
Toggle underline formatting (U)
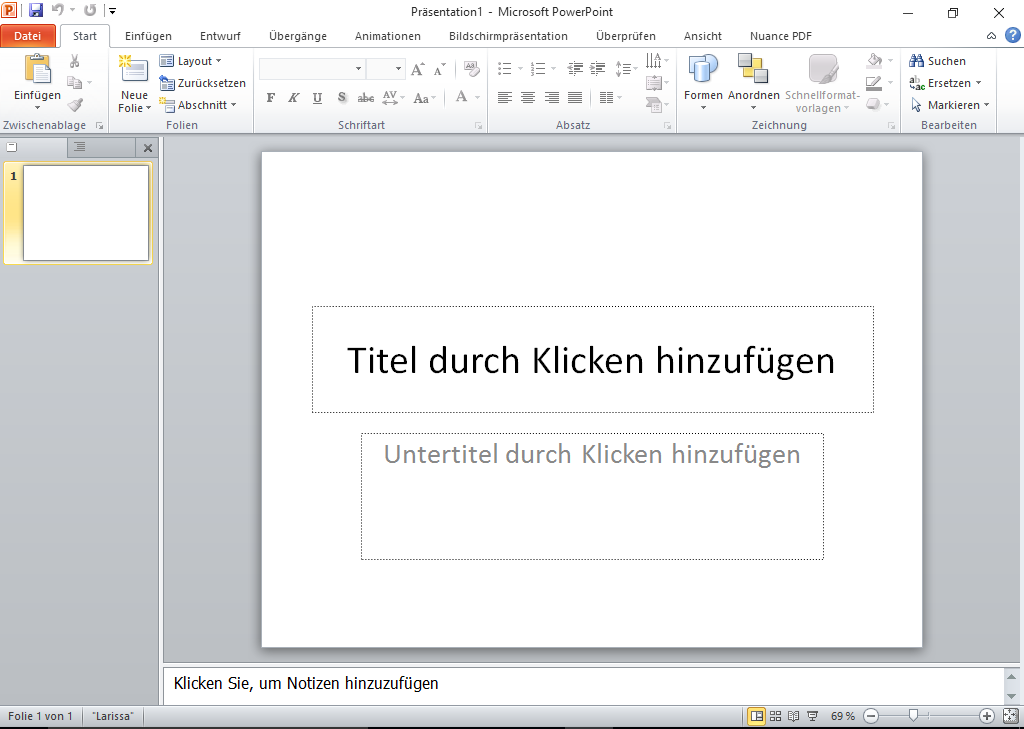coord(317,98)
